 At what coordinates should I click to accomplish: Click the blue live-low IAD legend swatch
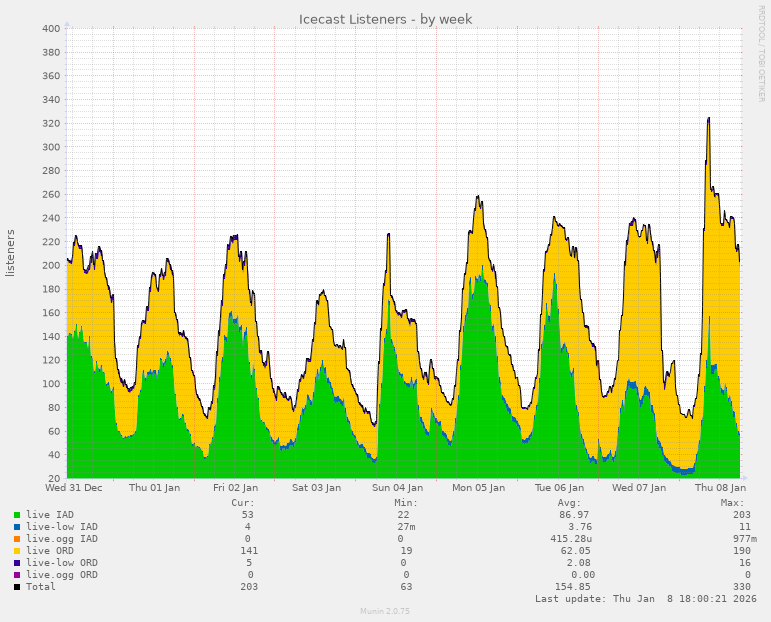tap(17, 527)
